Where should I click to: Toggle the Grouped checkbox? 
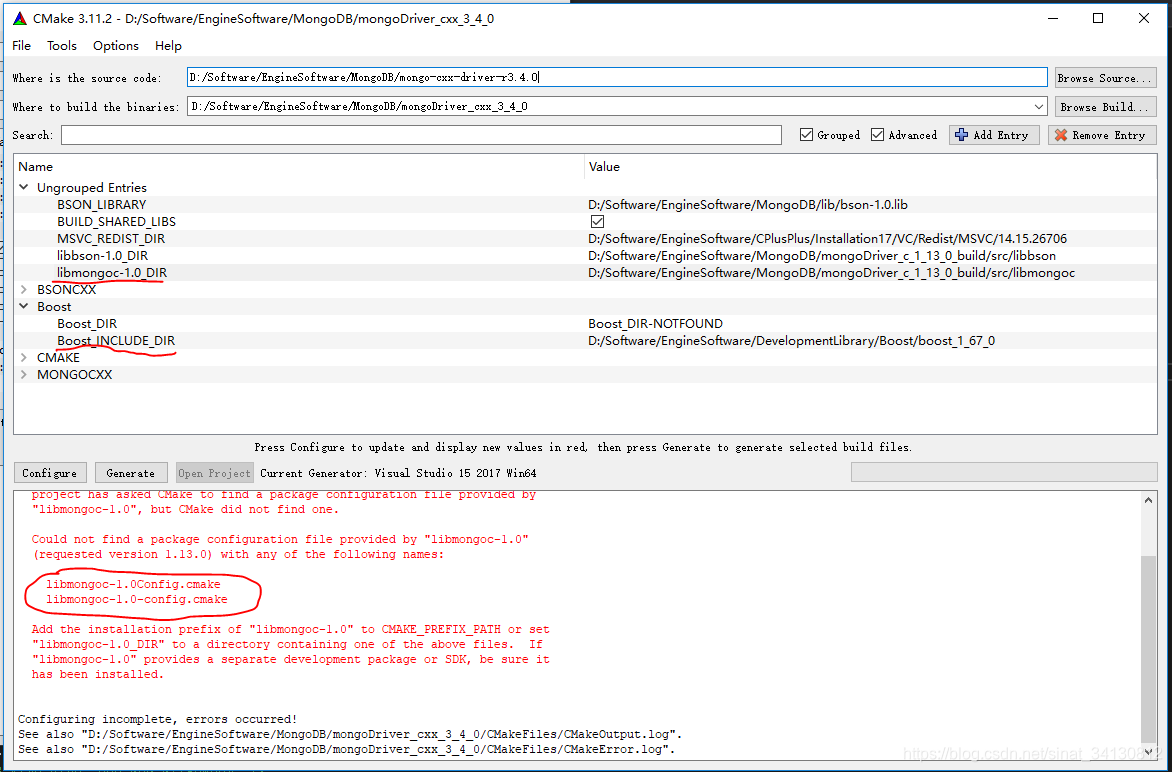point(806,135)
